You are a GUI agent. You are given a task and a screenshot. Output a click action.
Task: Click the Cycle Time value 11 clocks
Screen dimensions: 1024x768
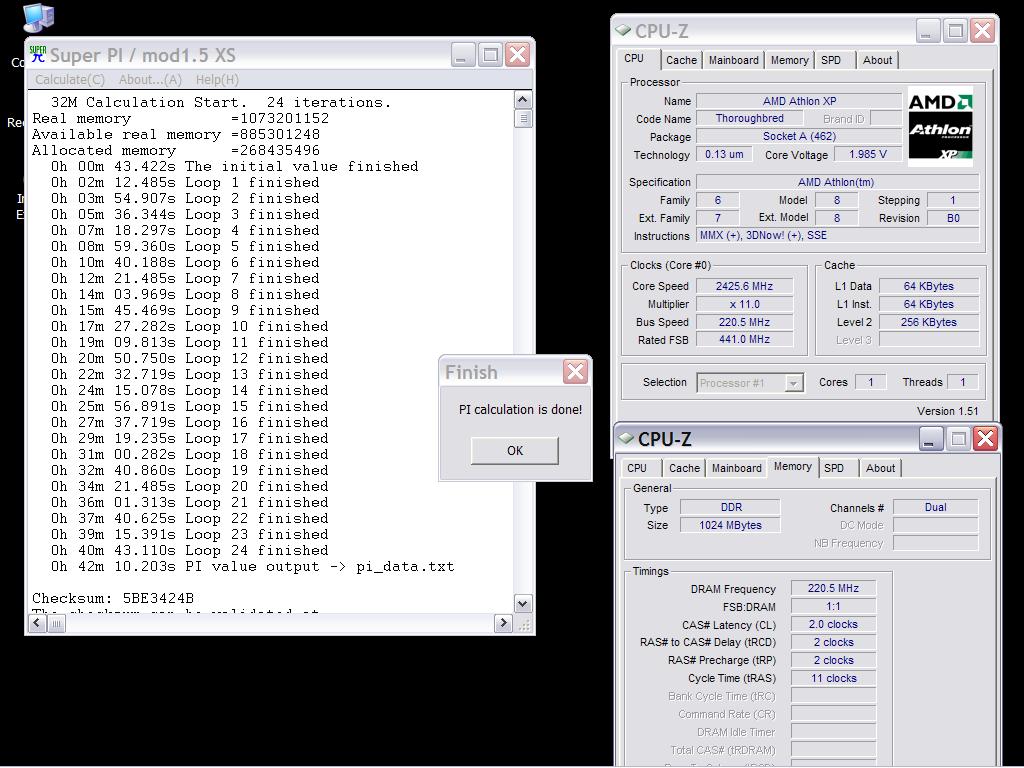[x=833, y=679]
